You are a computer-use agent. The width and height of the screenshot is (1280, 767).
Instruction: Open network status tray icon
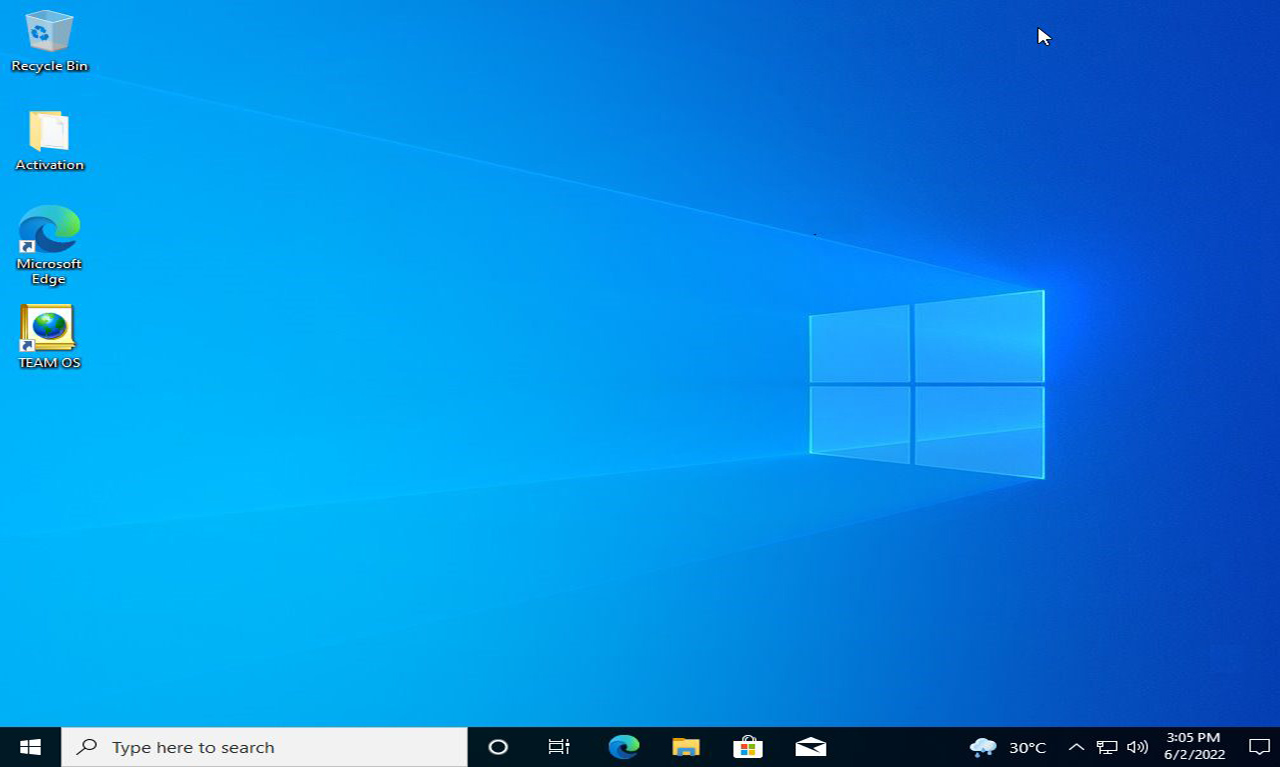1107,747
